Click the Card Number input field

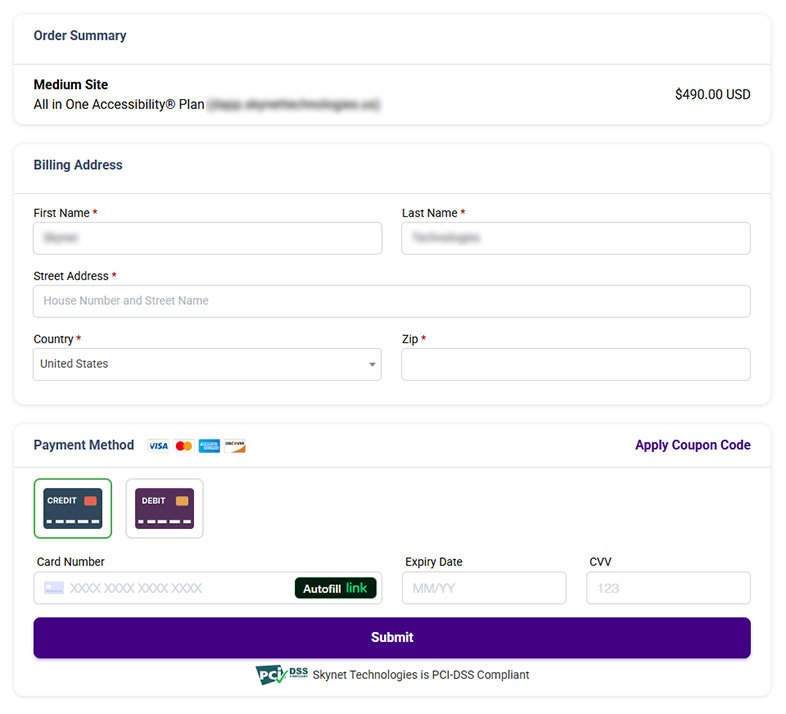(170, 588)
